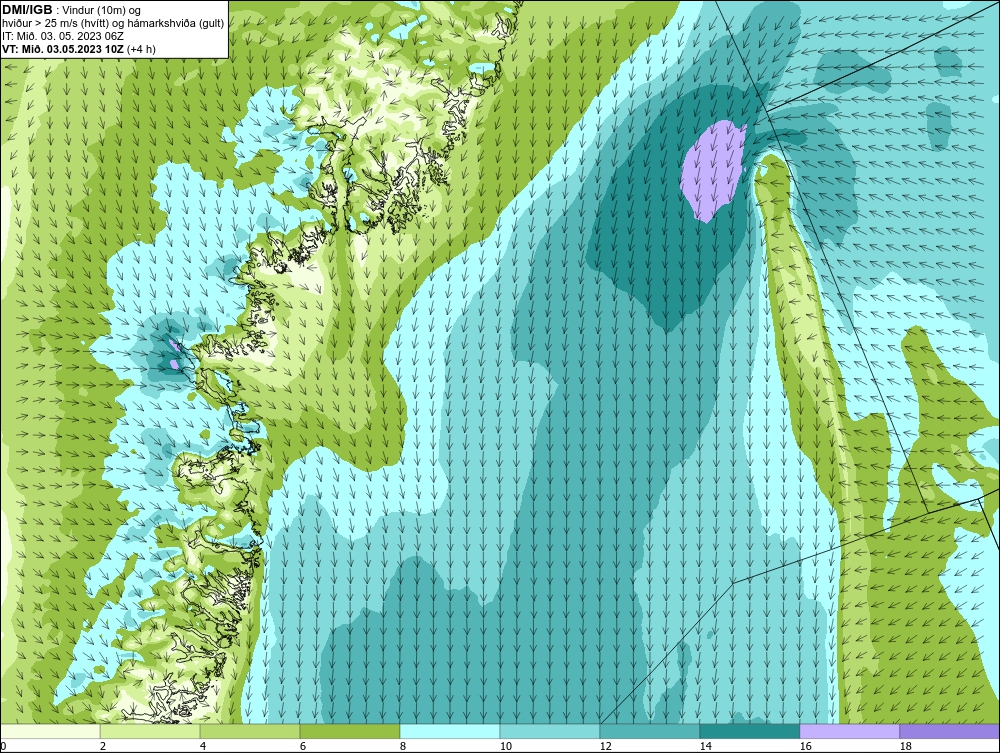Viewport: 1000px width, 753px height.
Task: Click the 0–2 m/s palest legend swatch
Action: coord(50,731)
